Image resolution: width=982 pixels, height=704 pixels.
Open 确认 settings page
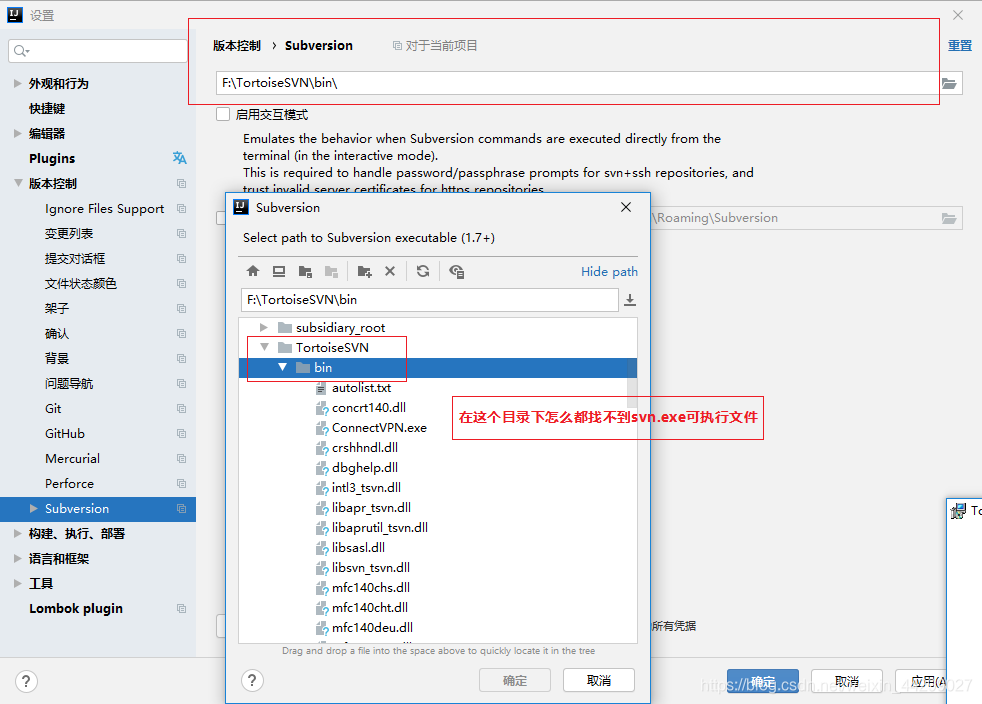tap(57, 334)
